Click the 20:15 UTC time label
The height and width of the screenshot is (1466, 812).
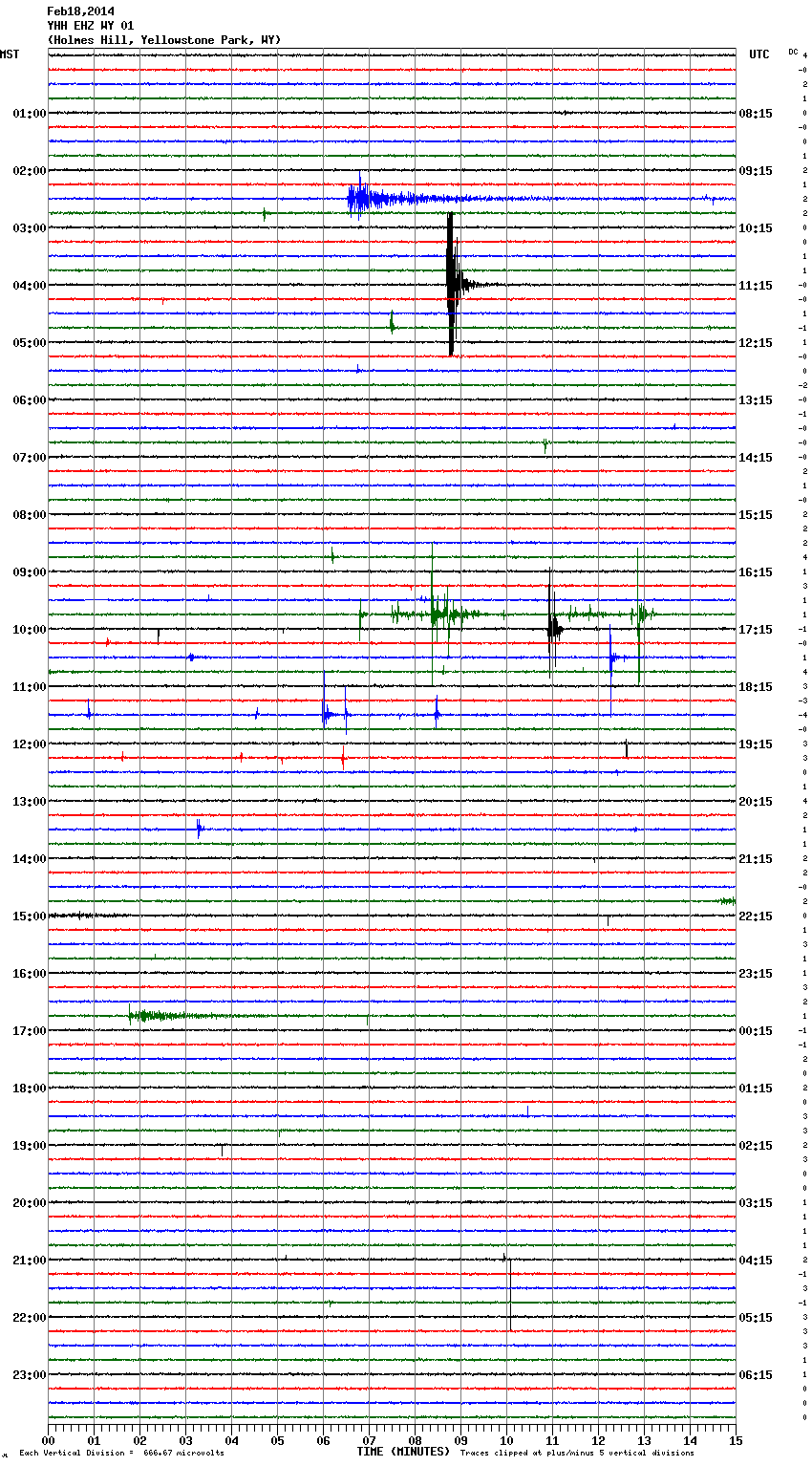(x=756, y=802)
